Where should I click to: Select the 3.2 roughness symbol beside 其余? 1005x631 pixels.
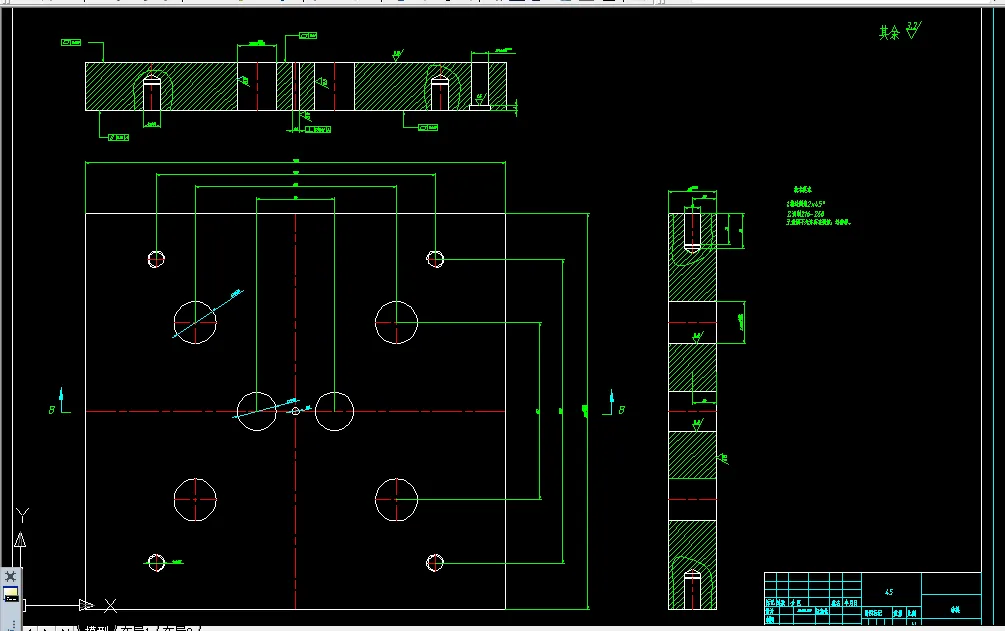click(x=913, y=29)
